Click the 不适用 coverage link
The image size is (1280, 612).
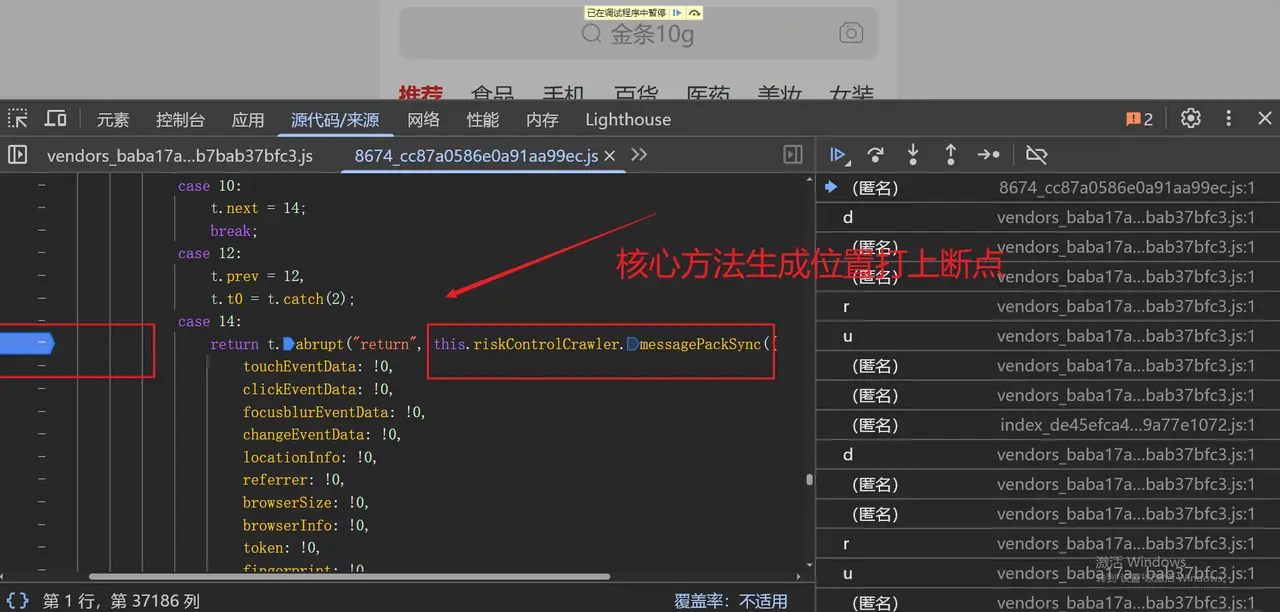[x=763, y=601]
